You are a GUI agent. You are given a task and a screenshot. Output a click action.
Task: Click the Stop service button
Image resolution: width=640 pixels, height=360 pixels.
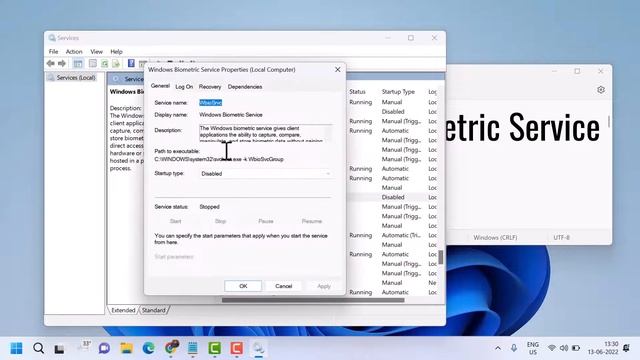(x=220, y=221)
